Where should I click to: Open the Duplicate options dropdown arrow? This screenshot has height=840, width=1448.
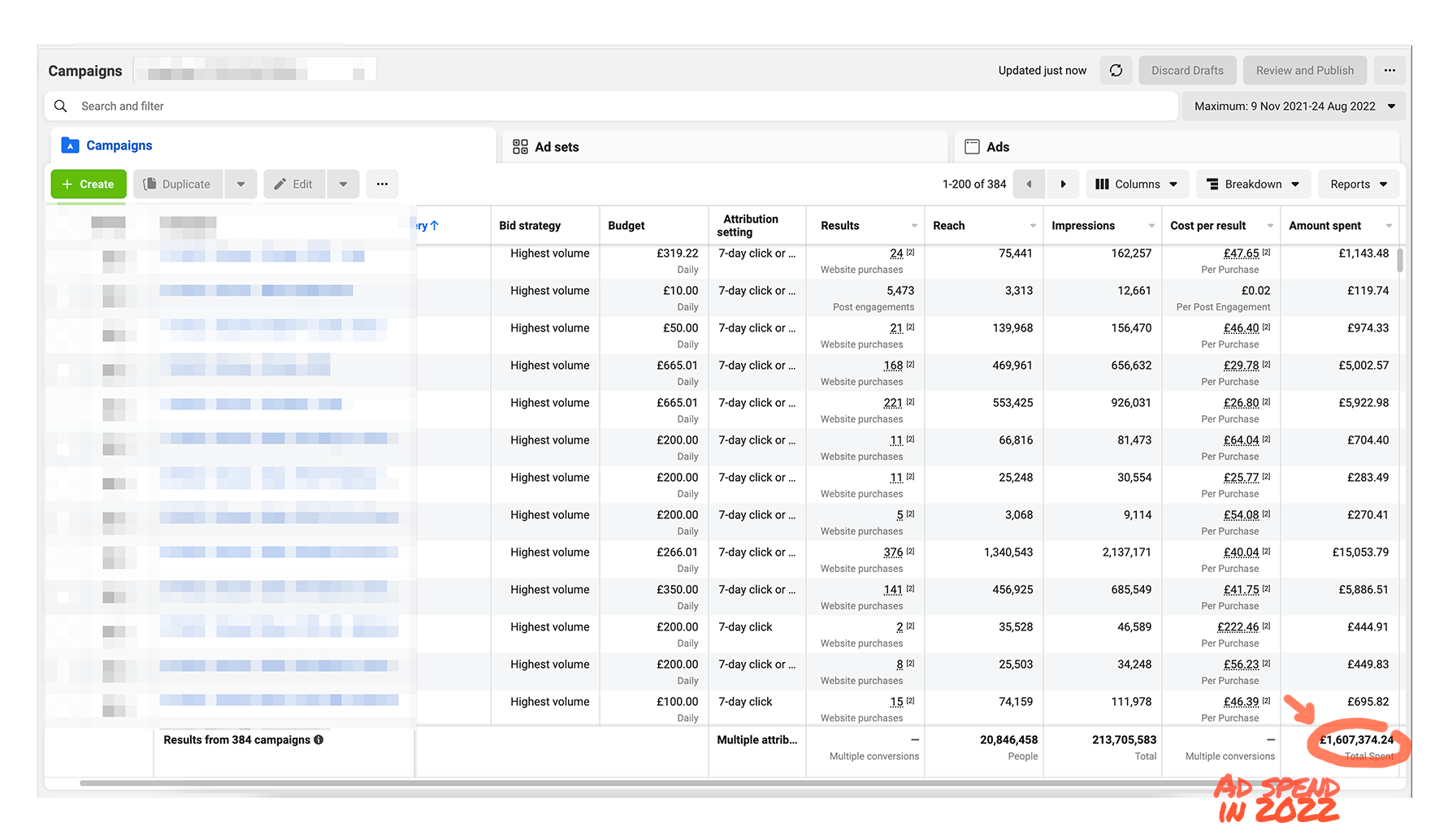click(241, 184)
